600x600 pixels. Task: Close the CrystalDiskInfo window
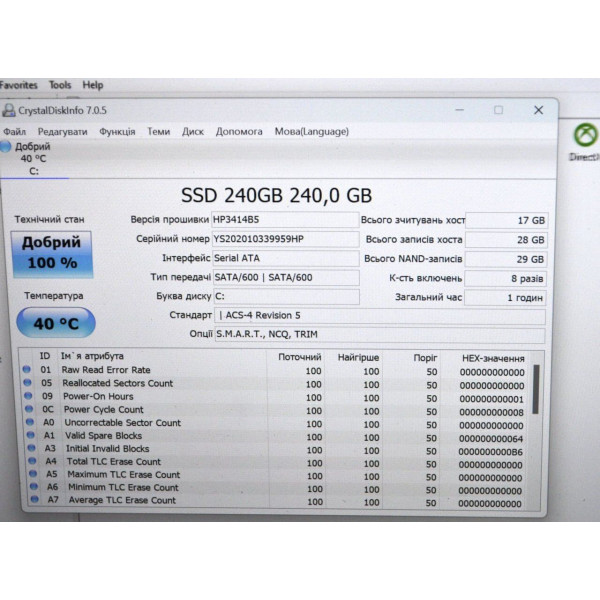(x=538, y=110)
